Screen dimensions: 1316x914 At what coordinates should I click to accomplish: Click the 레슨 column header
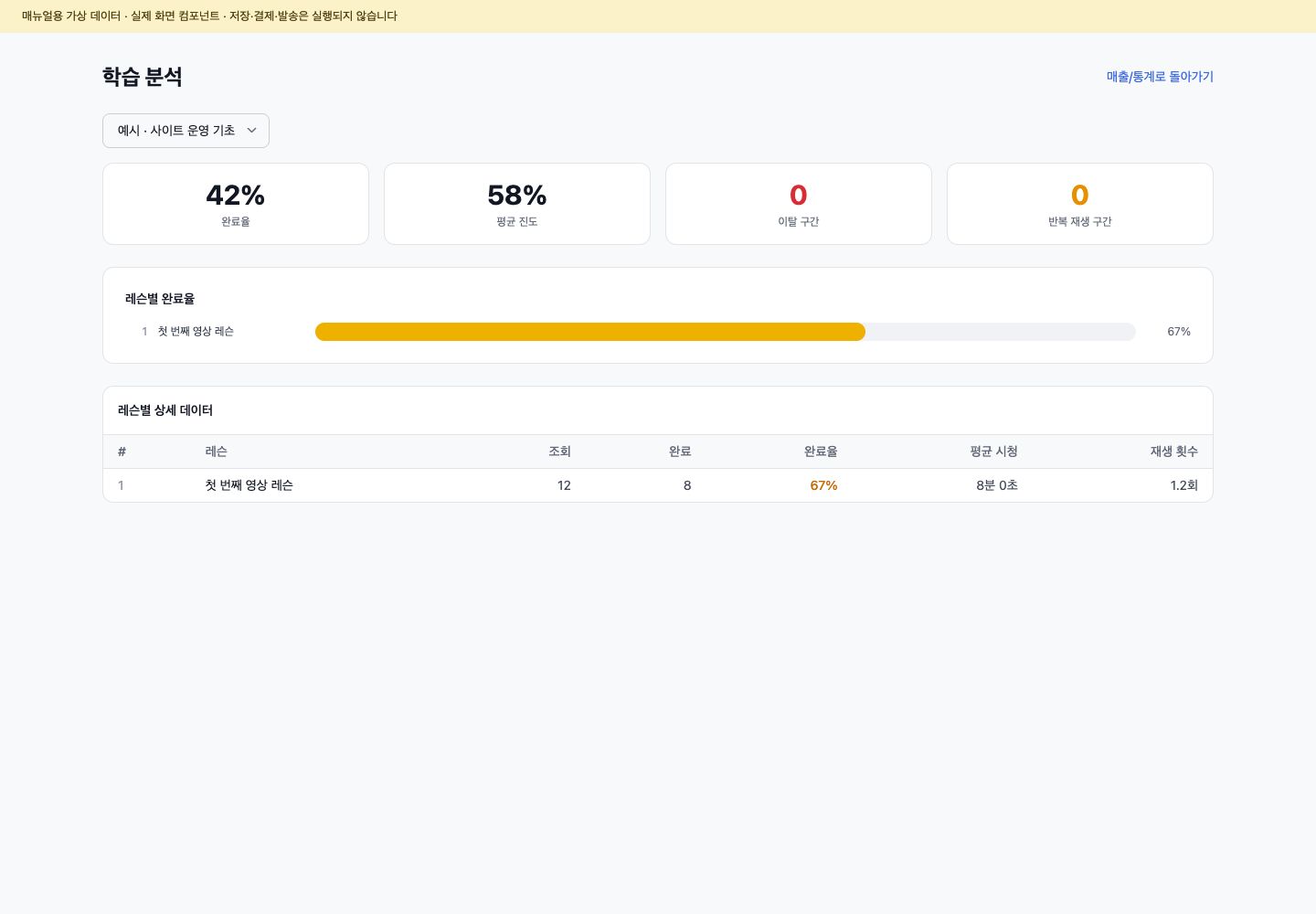pyautogui.click(x=217, y=452)
